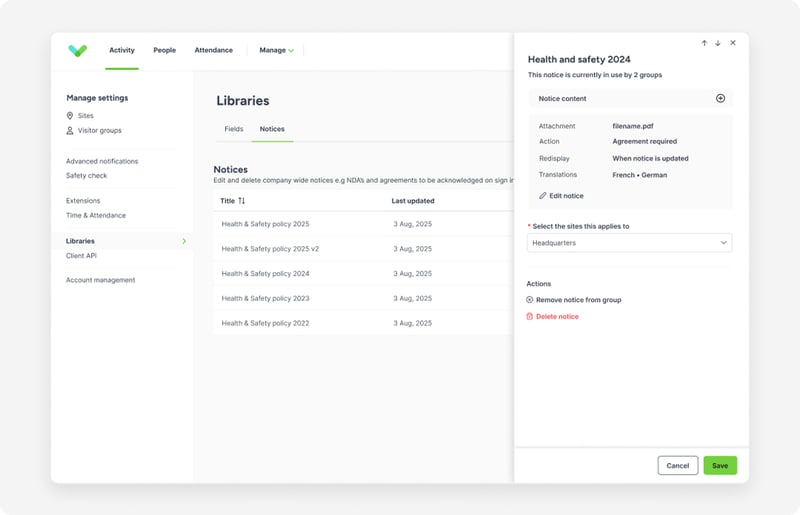Open Visitor groups settings
Image resolution: width=800 pixels, height=515 pixels.
(99, 131)
